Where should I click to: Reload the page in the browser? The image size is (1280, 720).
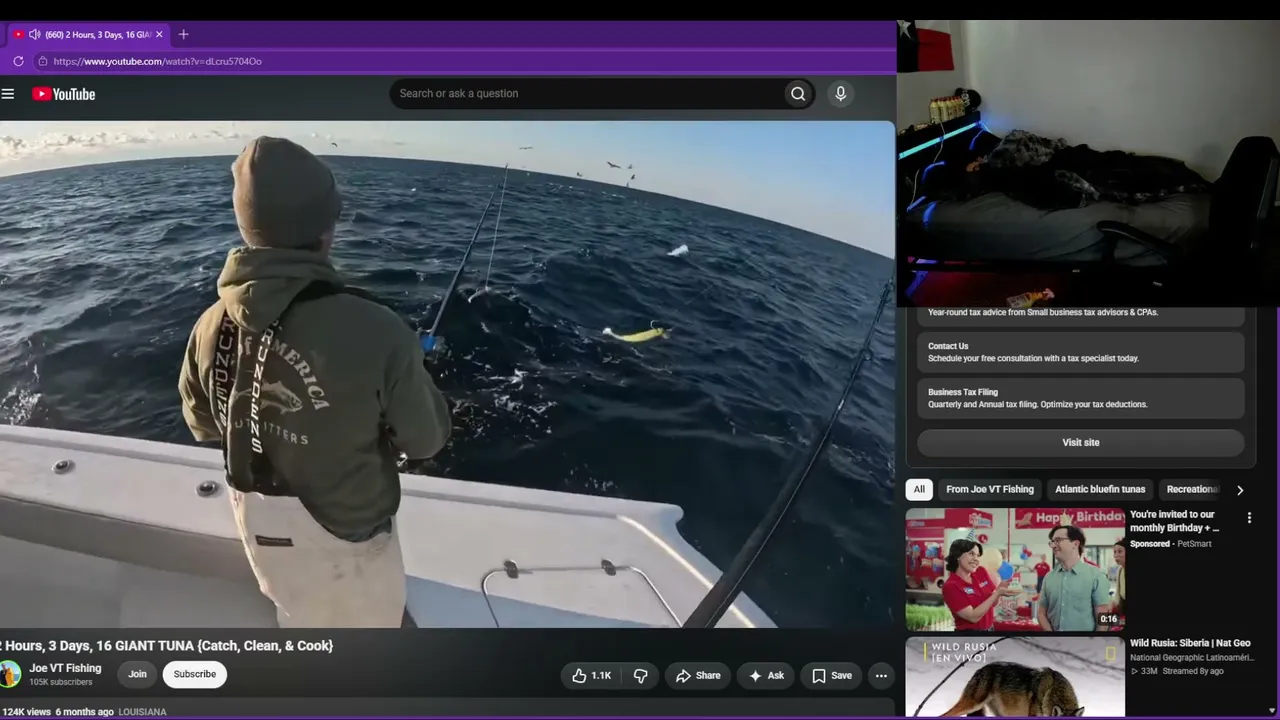pos(18,61)
